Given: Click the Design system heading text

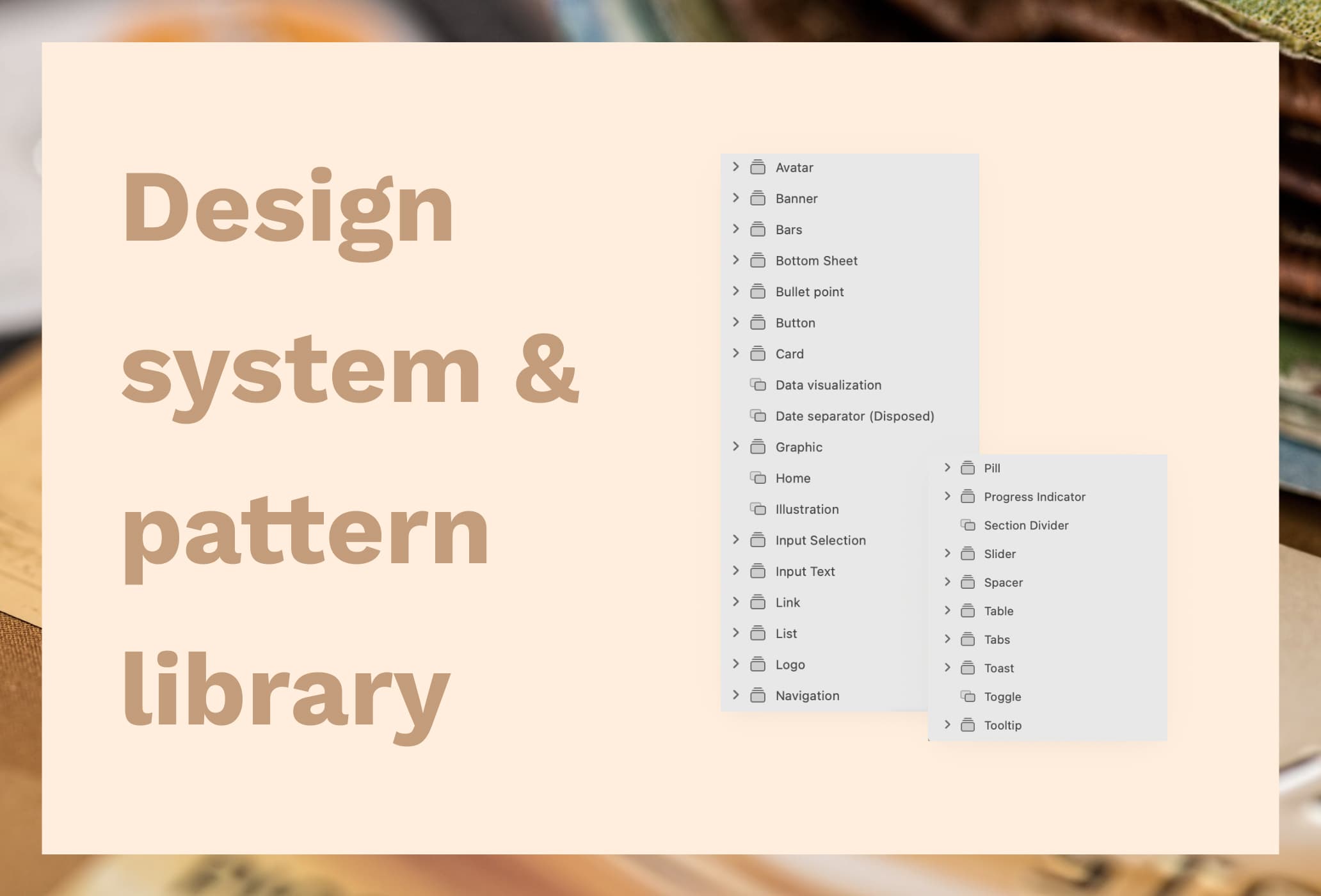Looking at the screenshot, I should pyautogui.click(x=288, y=208).
